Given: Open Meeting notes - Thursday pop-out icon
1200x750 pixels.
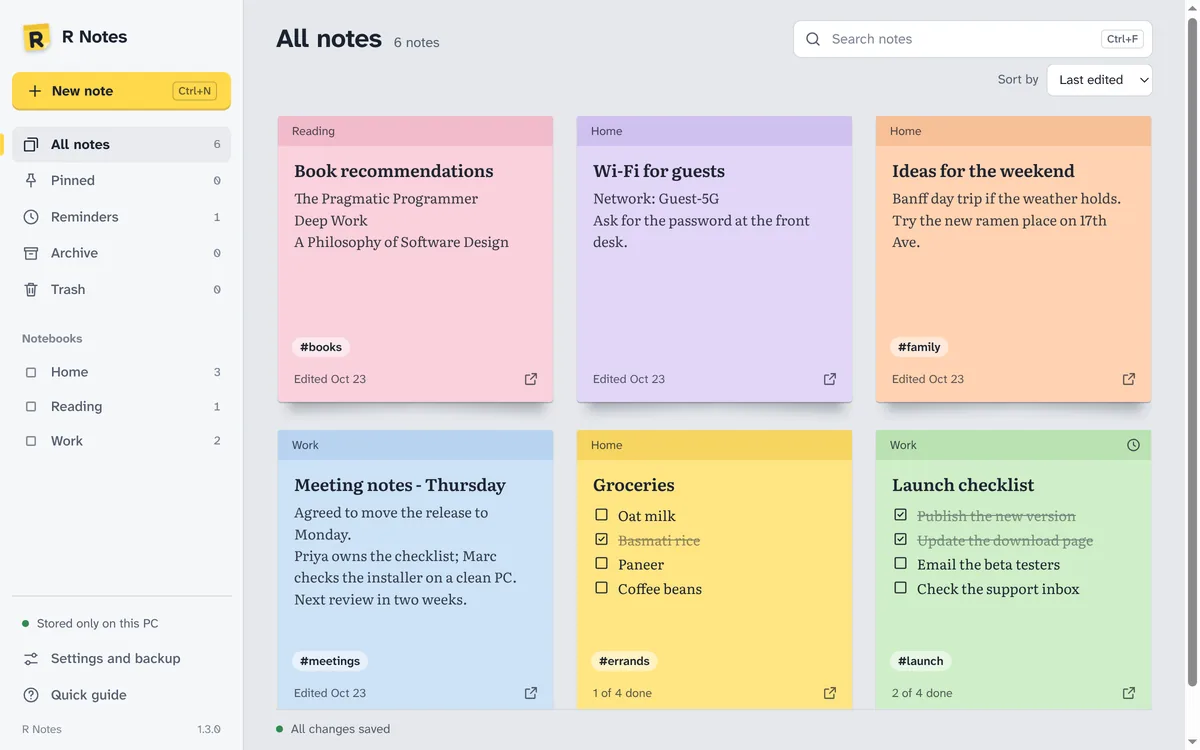Looking at the screenshot, I should pyautogui.click(x=531, y=693).
